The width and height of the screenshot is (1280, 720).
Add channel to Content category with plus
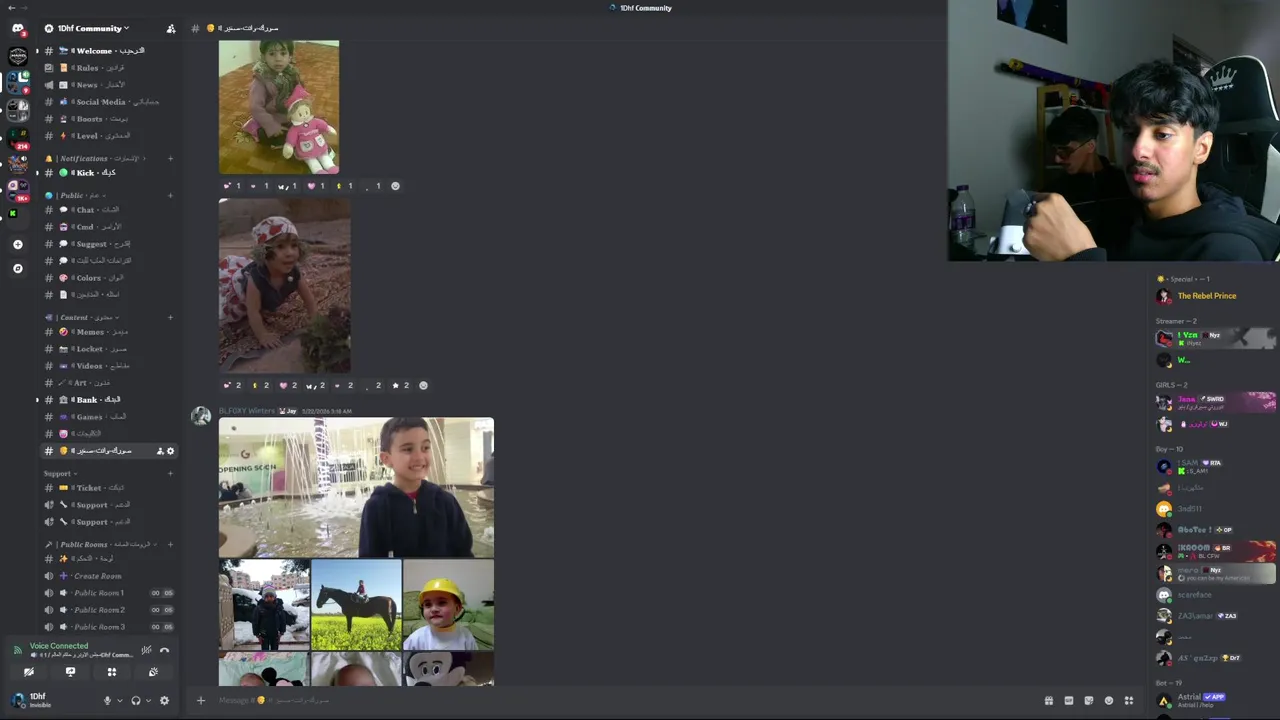coord(170,317)
